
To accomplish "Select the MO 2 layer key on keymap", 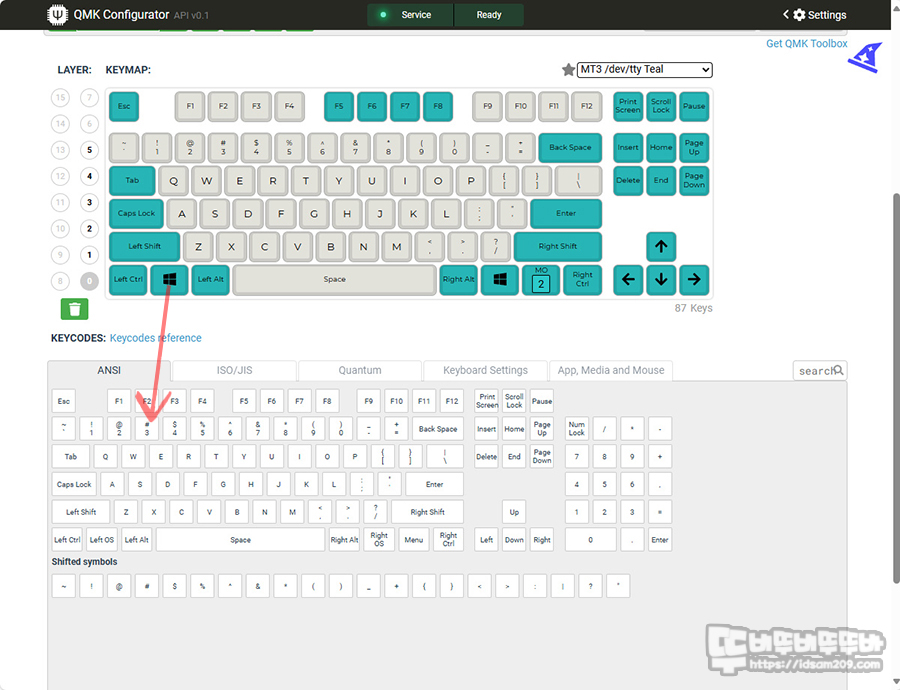I will point(541,280).
